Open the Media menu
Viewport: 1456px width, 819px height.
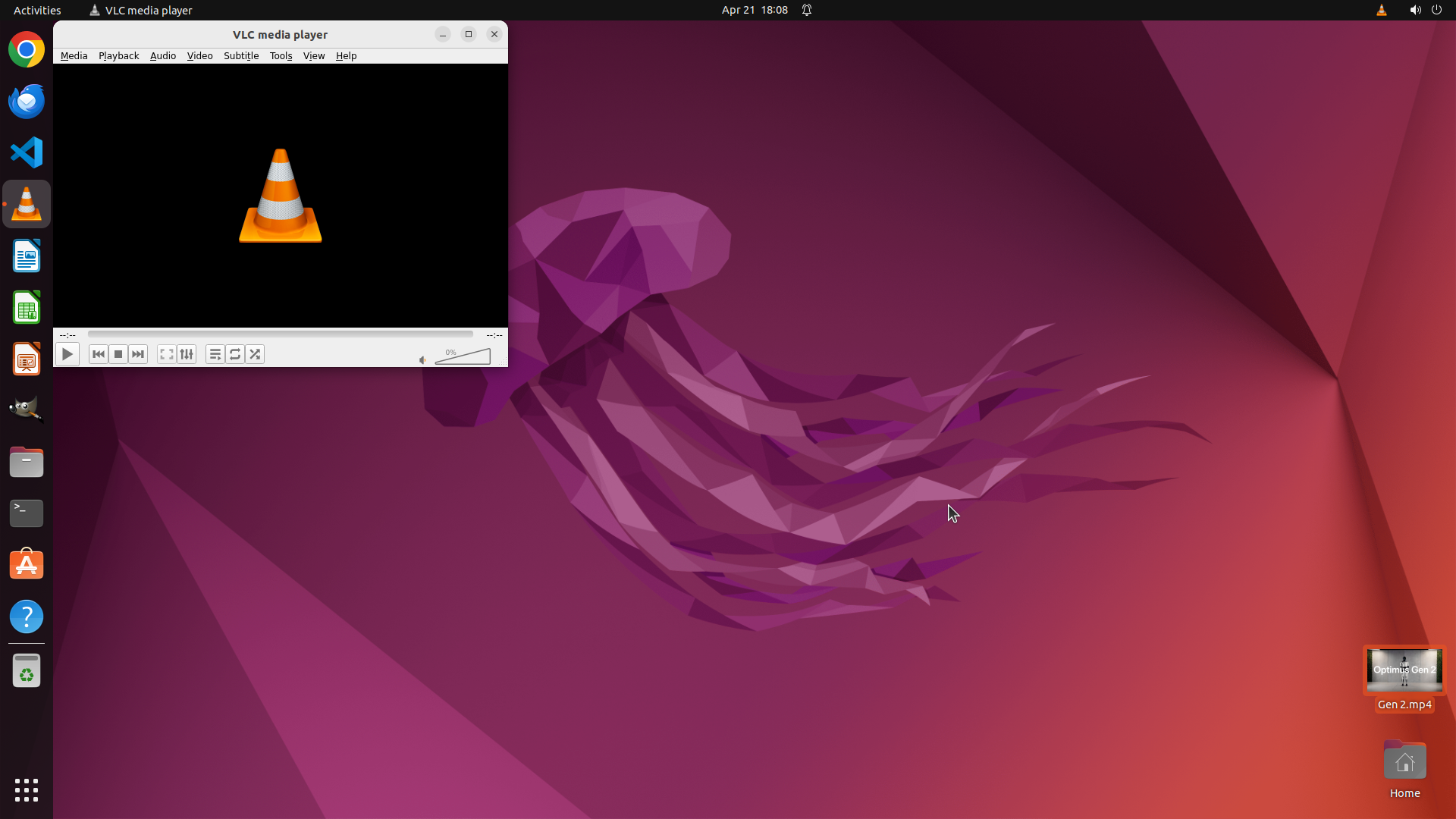coord(74,56)
